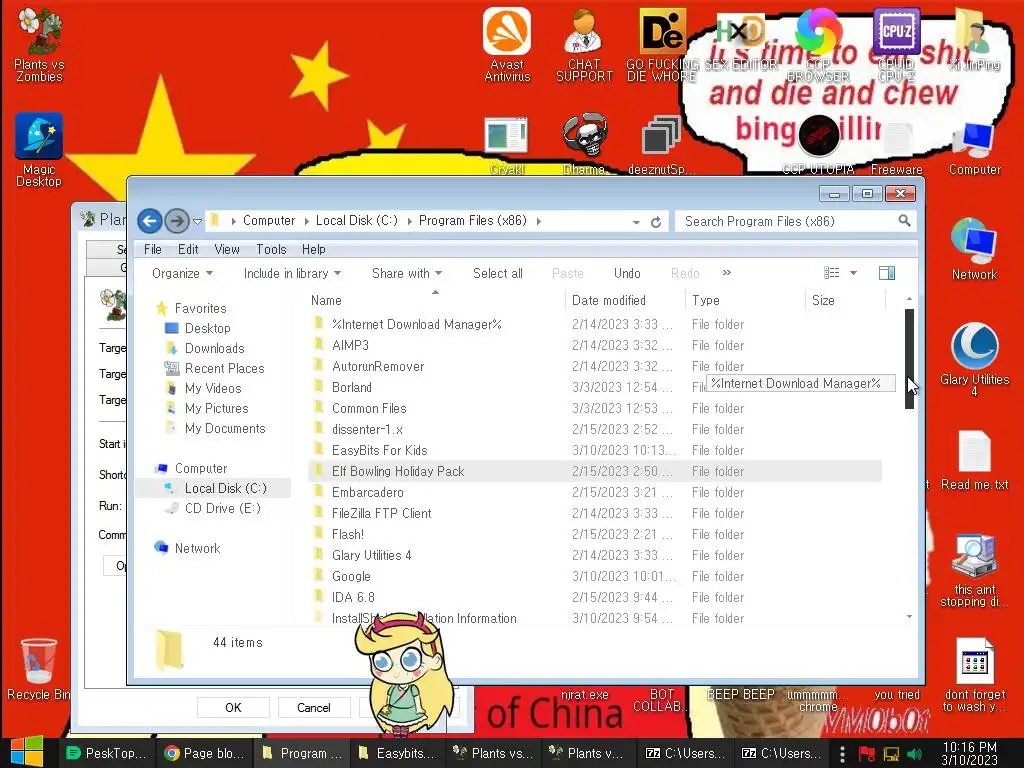Toggle the preview pane icon
Viewport: 1024px width, 768px height.
tap(887, 273)
